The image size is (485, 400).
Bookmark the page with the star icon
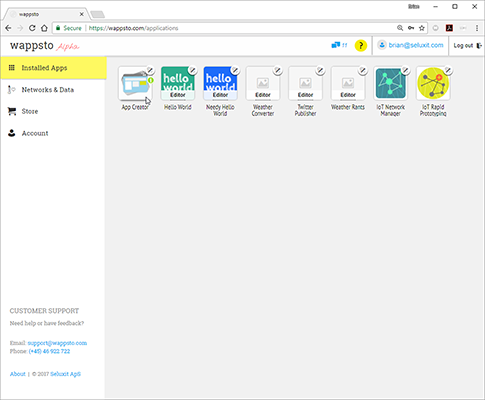[422, 28]
